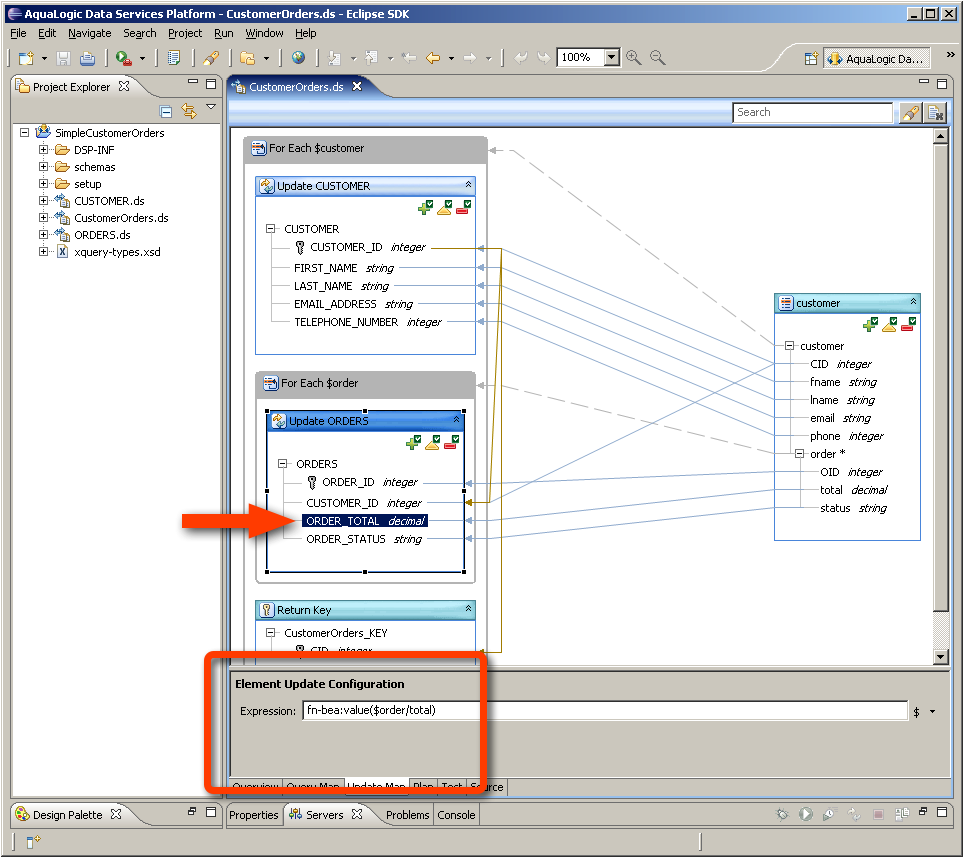The height and width of the screenshot is (858, 964).
Task: Switch to the Console tab
Action: click(x=456, y=815)
